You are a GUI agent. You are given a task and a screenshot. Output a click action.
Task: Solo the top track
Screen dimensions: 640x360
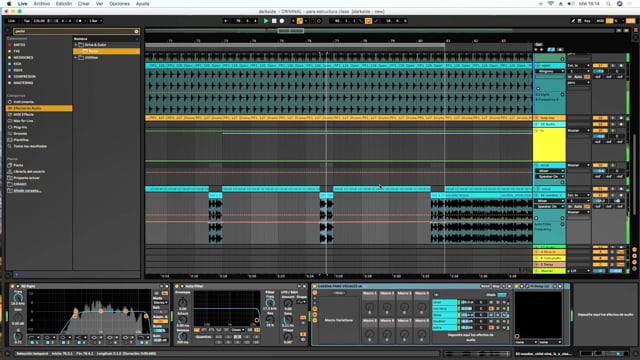coord(613,65)
